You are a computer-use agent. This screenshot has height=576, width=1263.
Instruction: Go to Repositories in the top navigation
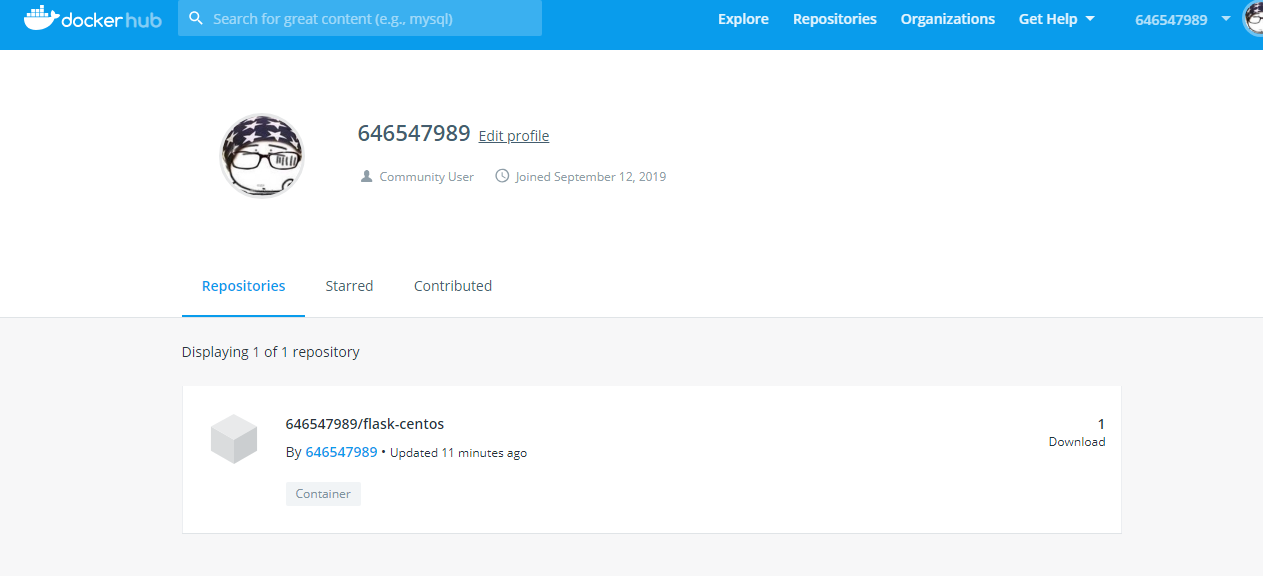[x=834, y=19]
